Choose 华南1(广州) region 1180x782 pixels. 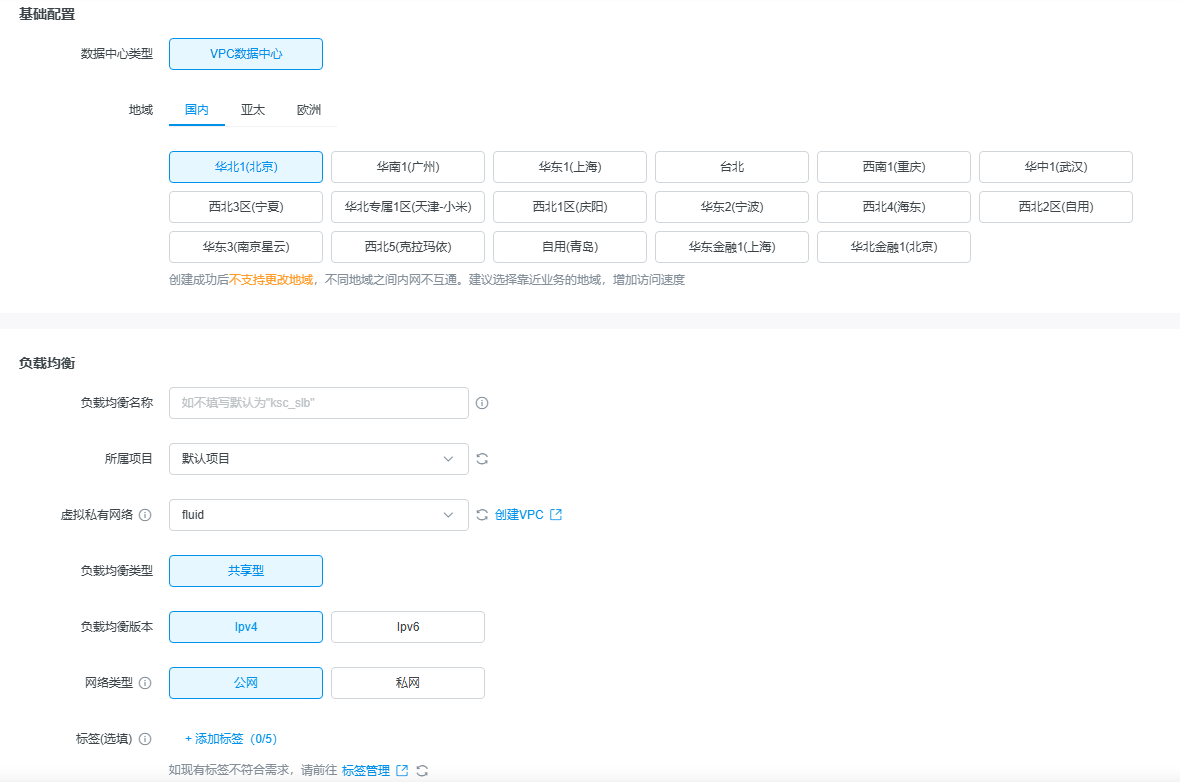(408, 167)
